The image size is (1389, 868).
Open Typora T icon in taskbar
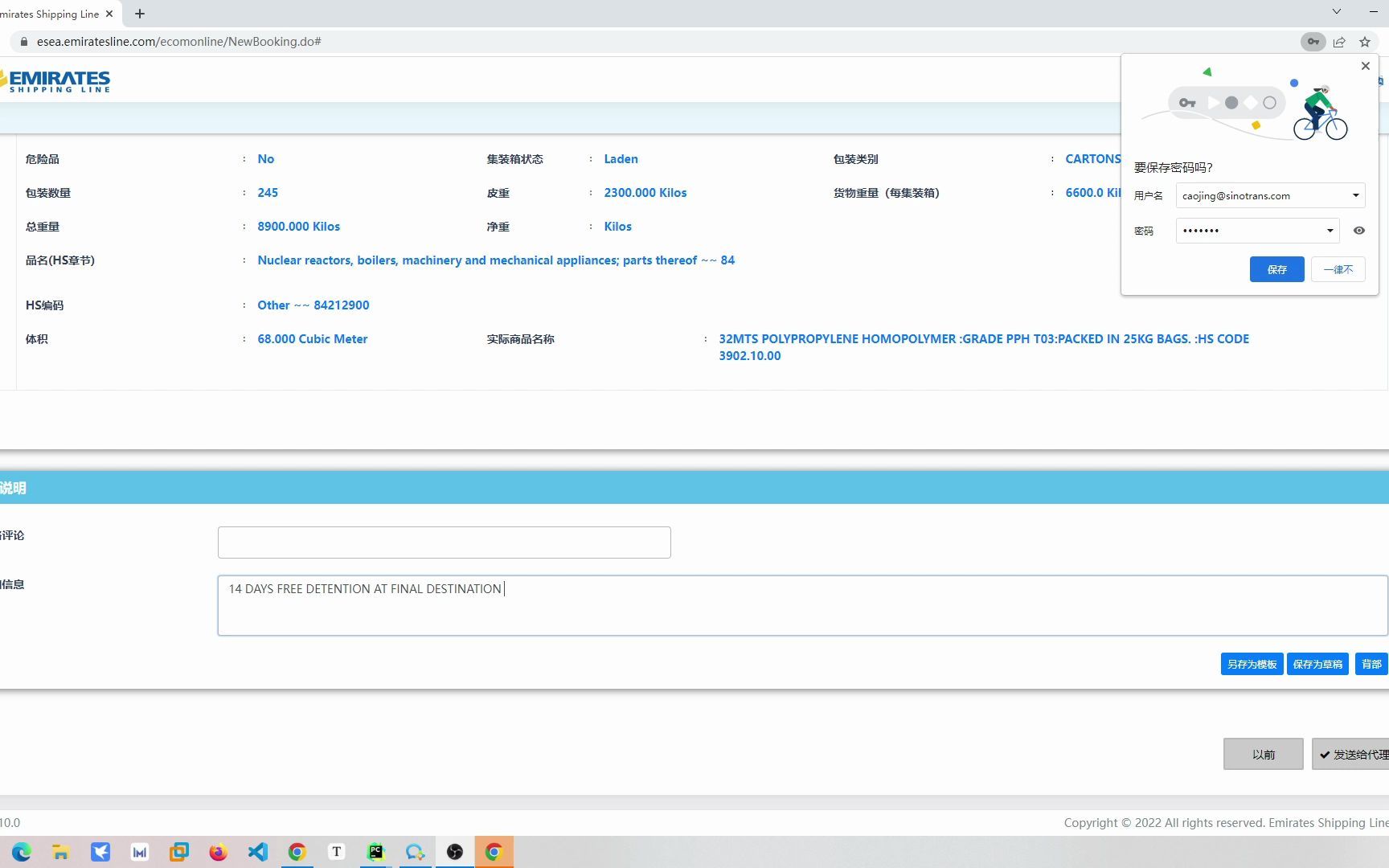click(x=336, y=852)
